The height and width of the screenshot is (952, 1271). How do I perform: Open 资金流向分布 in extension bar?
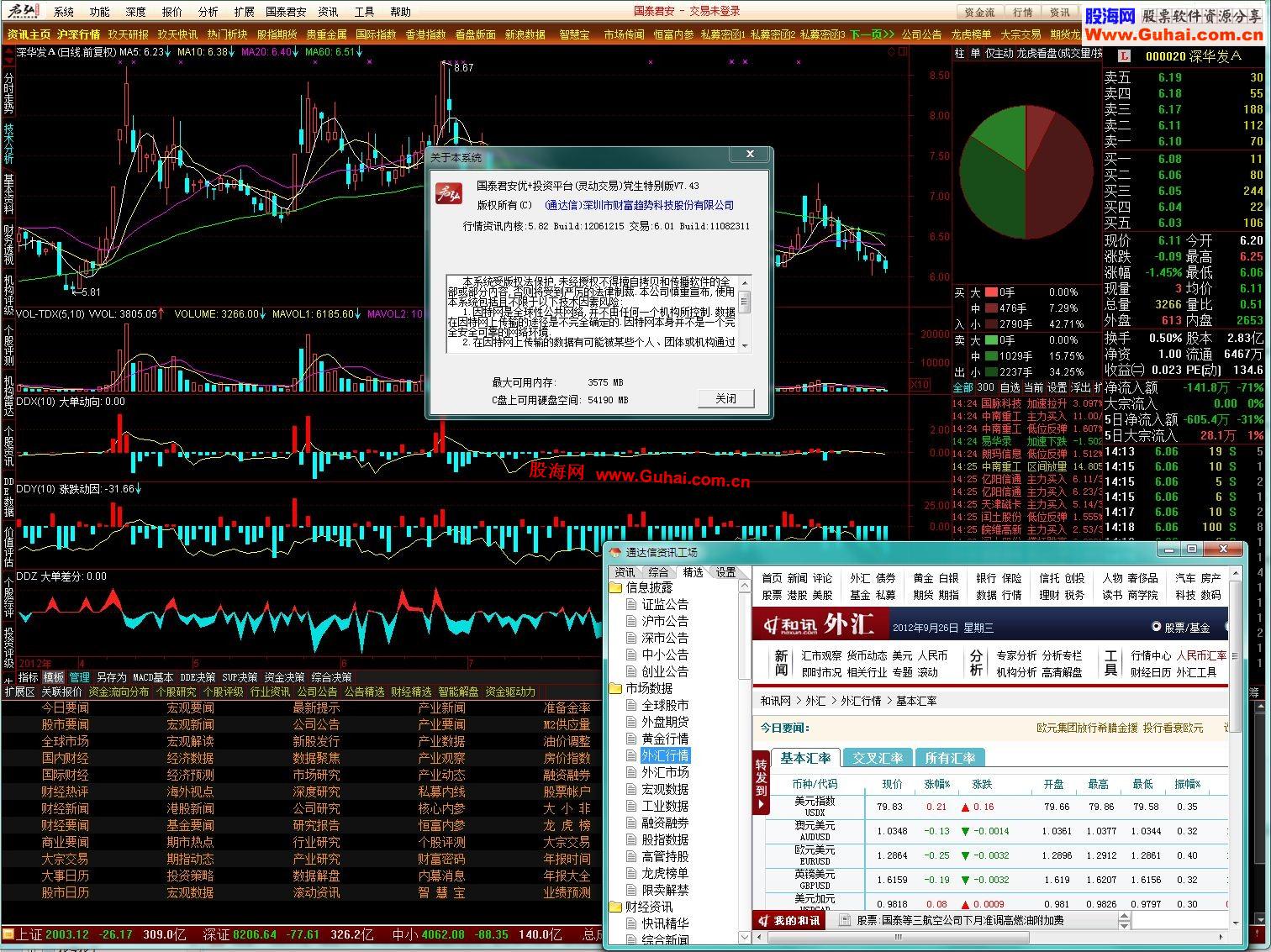pyautogui.click(x=119, y=692)
